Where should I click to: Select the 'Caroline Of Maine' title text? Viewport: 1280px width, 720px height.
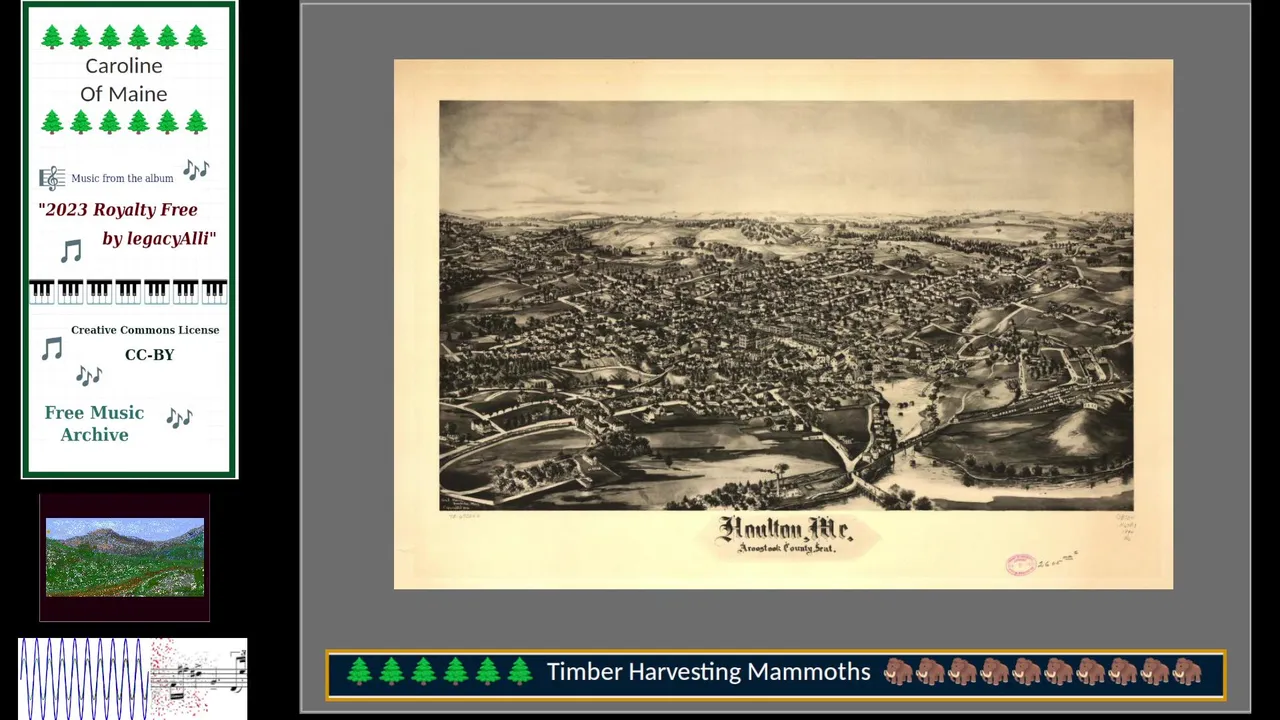click(x=124, y=79)
